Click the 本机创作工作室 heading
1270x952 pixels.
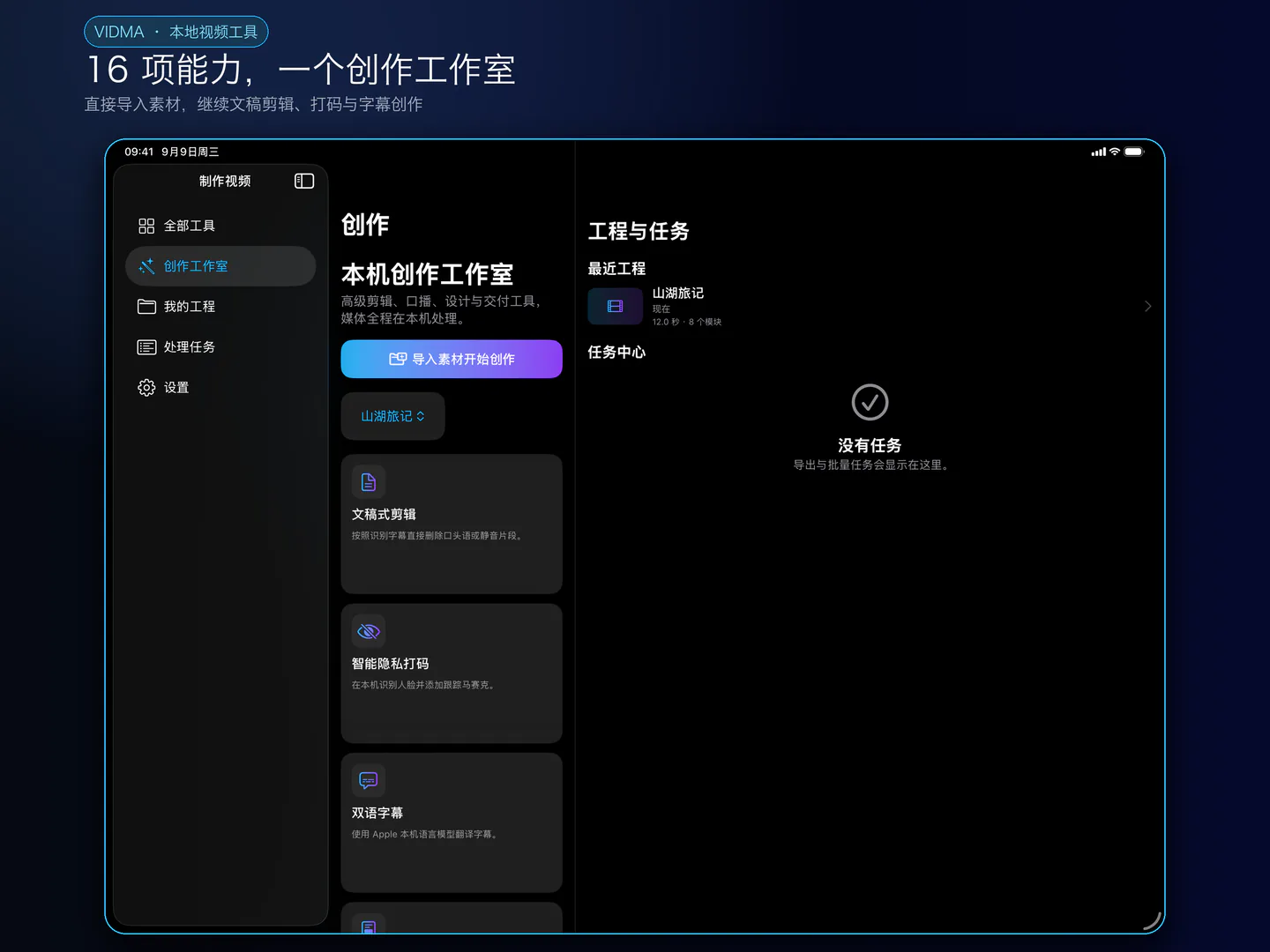pos(427,274)
